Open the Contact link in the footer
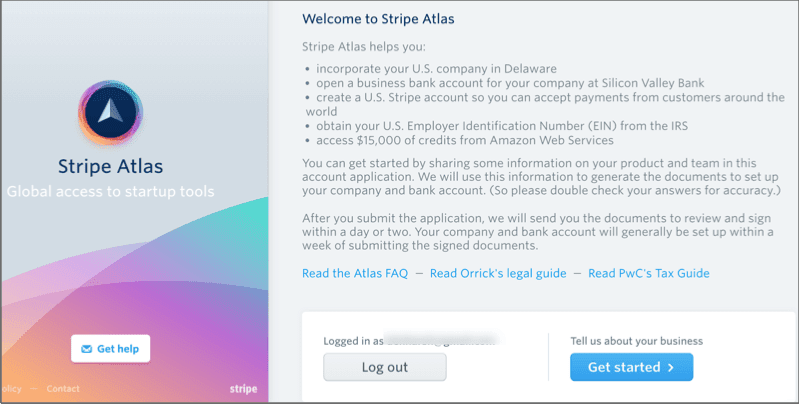799x404 pixels. point(63,389)
